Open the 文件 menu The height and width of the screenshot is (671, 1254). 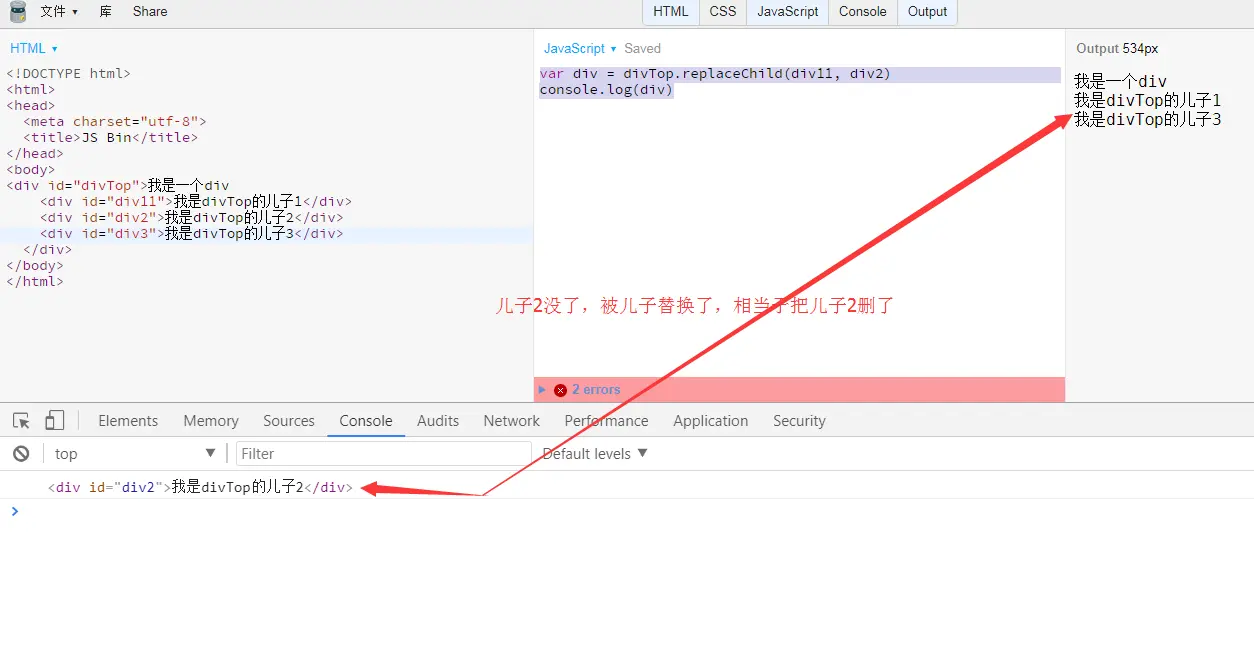[x=59, y=12]
